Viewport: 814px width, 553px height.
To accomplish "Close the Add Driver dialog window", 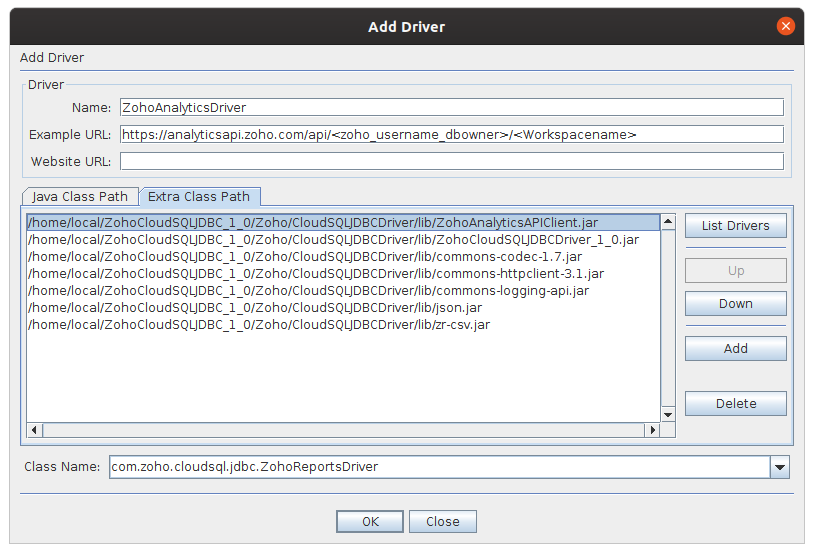I will pos(786,27).
